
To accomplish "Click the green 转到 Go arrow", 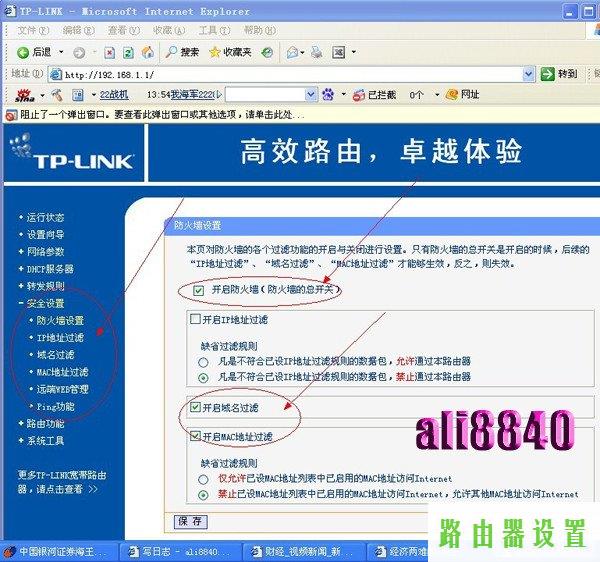I will click(x=547, y=74).
